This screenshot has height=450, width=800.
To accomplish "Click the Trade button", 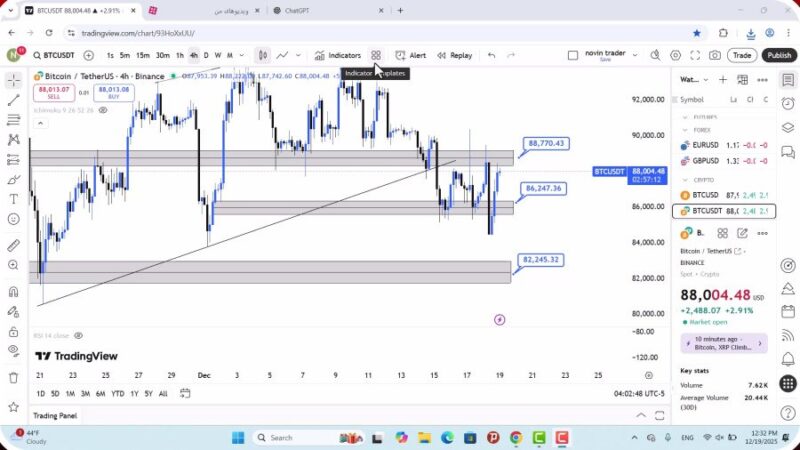I will tap(742, 56).
